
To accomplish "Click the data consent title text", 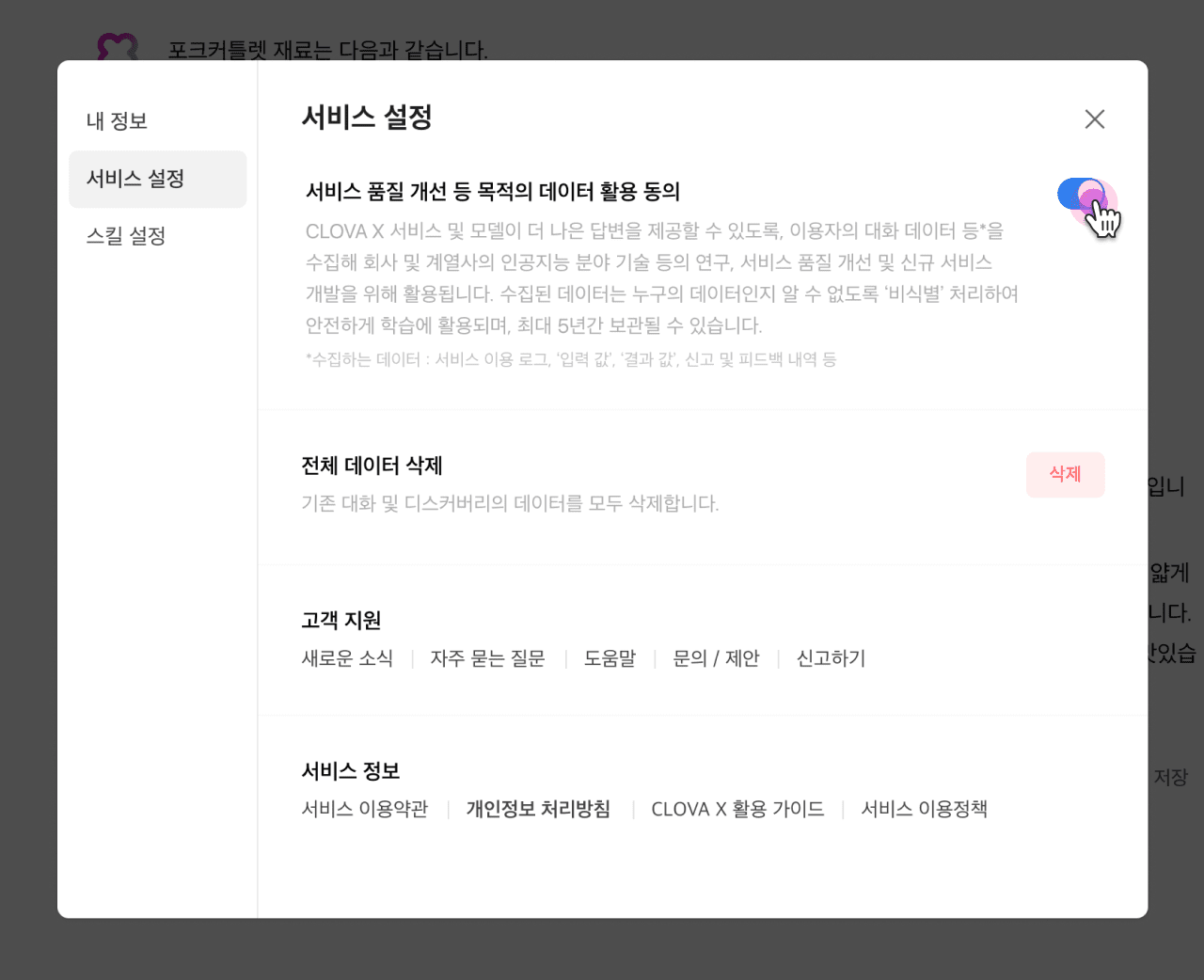I will (x=493, y=192).
